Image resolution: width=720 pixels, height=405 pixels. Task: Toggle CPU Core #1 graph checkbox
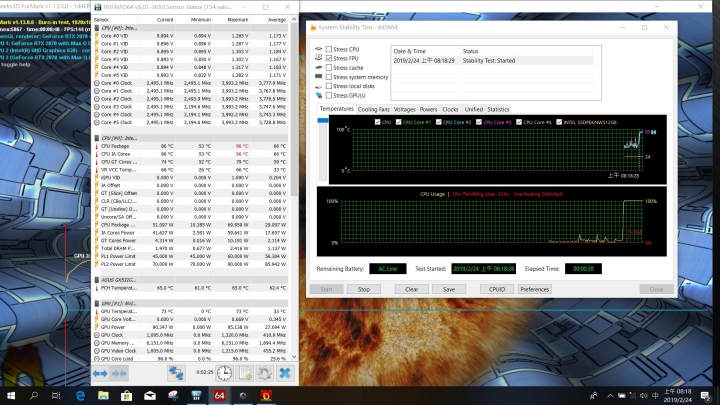coord(399,122)
